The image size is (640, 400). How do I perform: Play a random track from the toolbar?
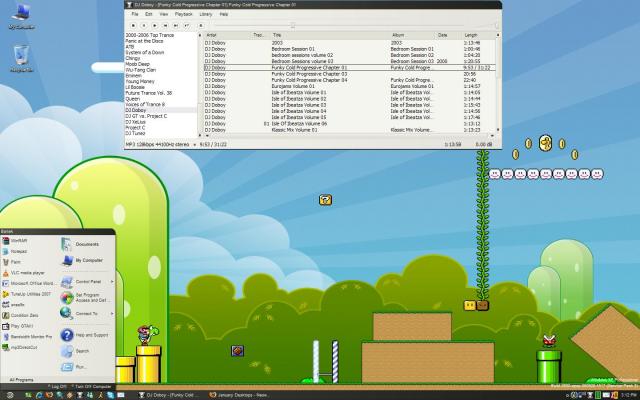point(187,25)
